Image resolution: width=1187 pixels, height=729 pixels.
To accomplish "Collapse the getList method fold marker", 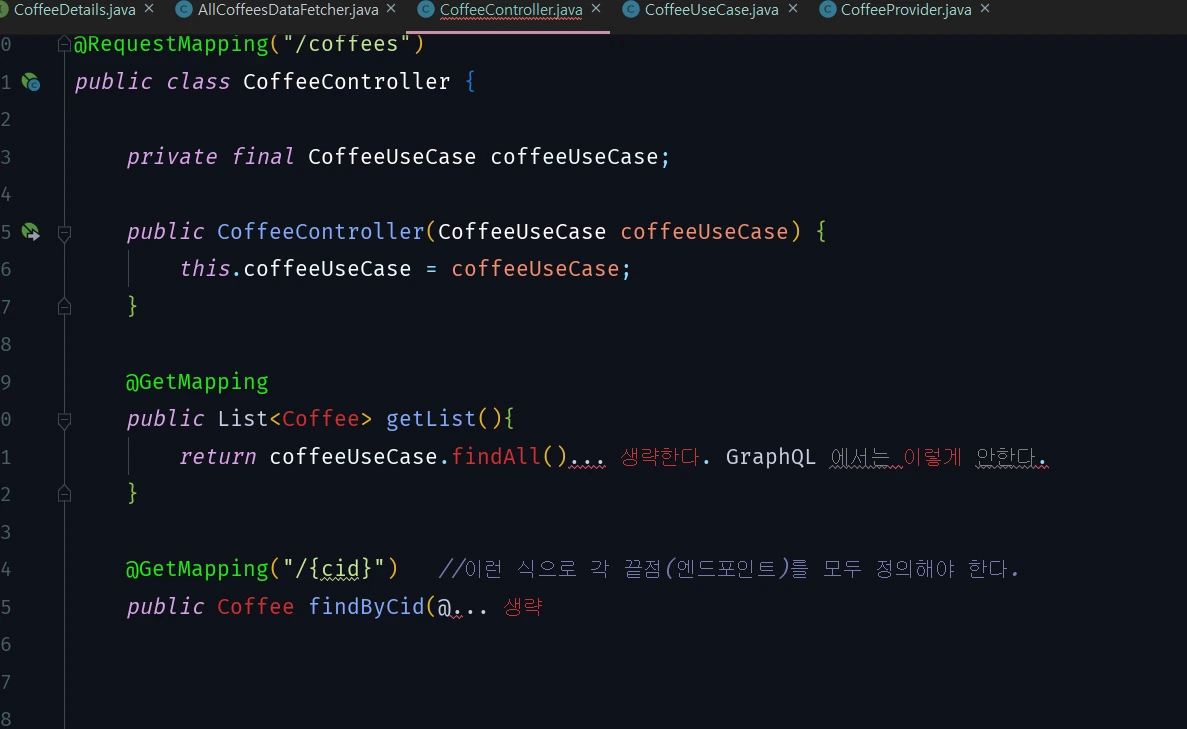I will (64, 420).
